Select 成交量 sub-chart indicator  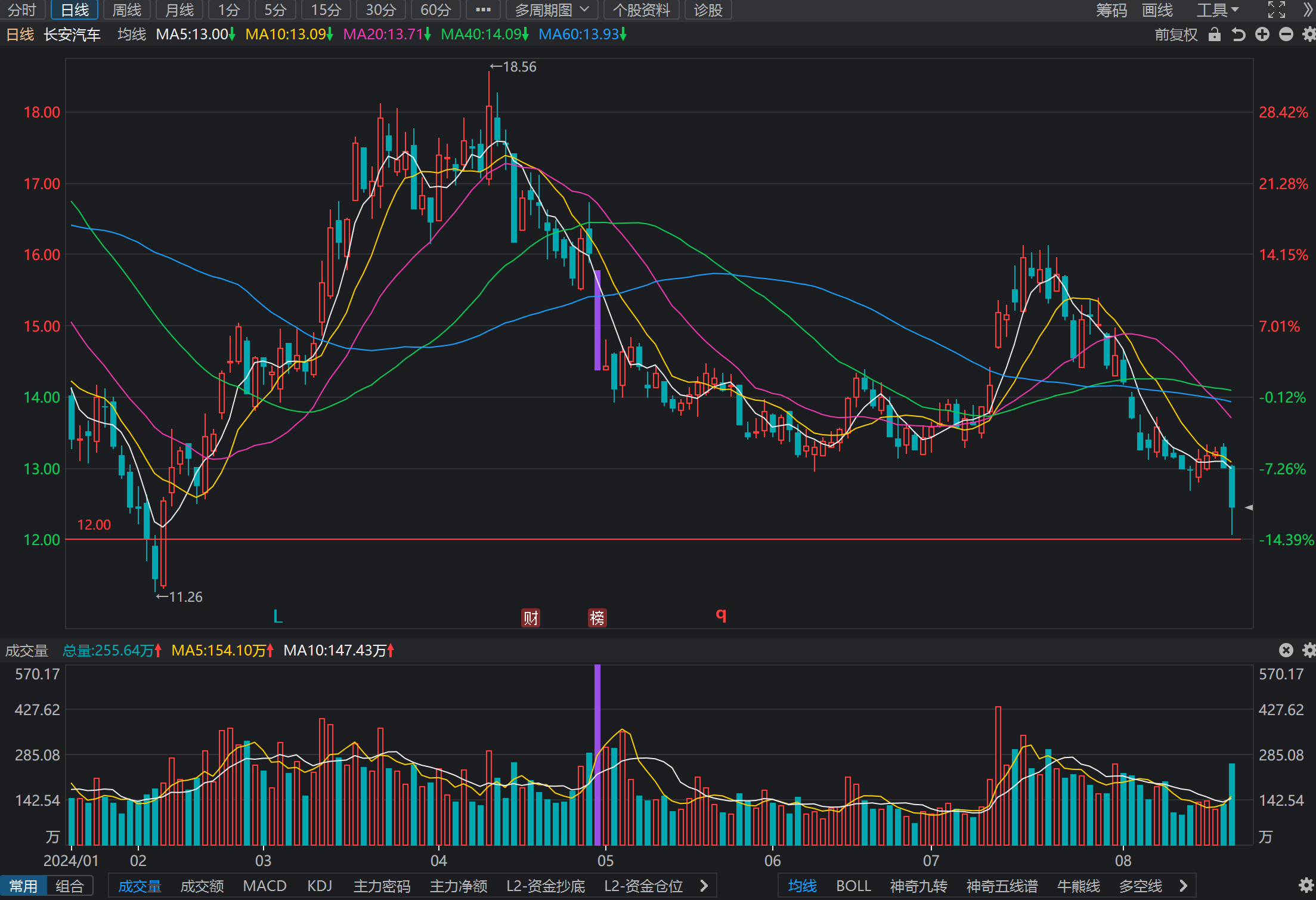(x=140, y=886)
